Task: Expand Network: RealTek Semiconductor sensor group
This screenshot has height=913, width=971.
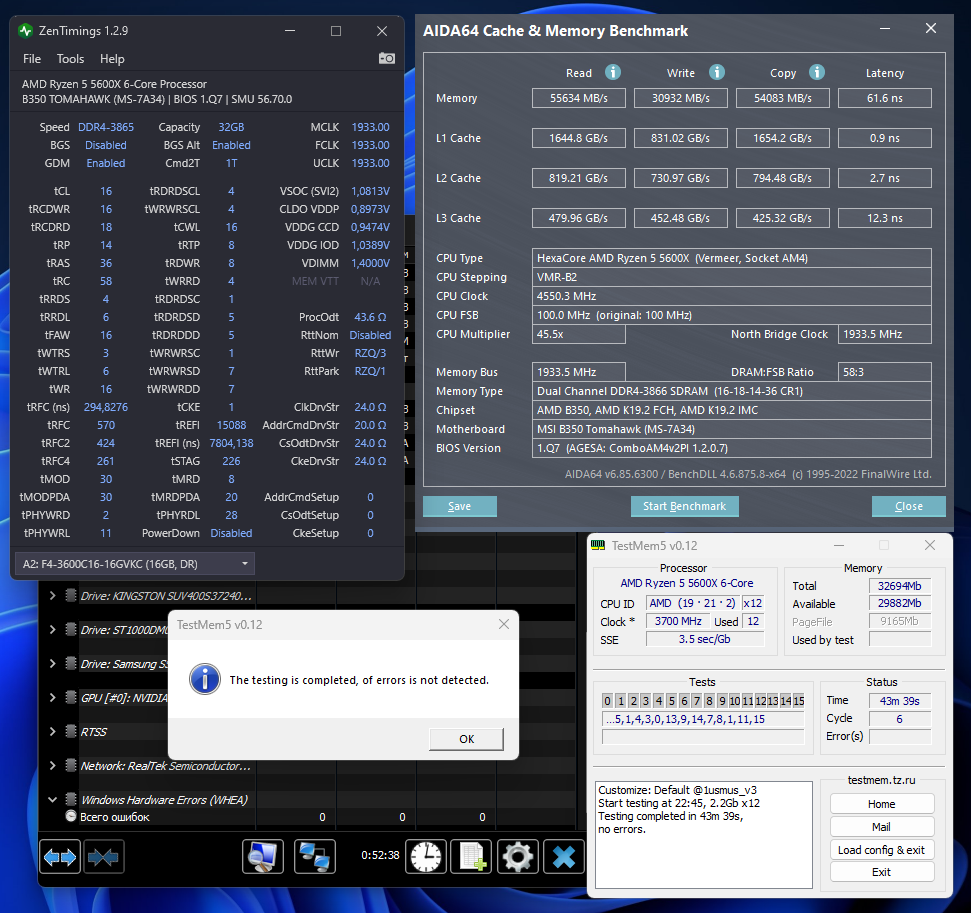Action: (x=53, y=766)
